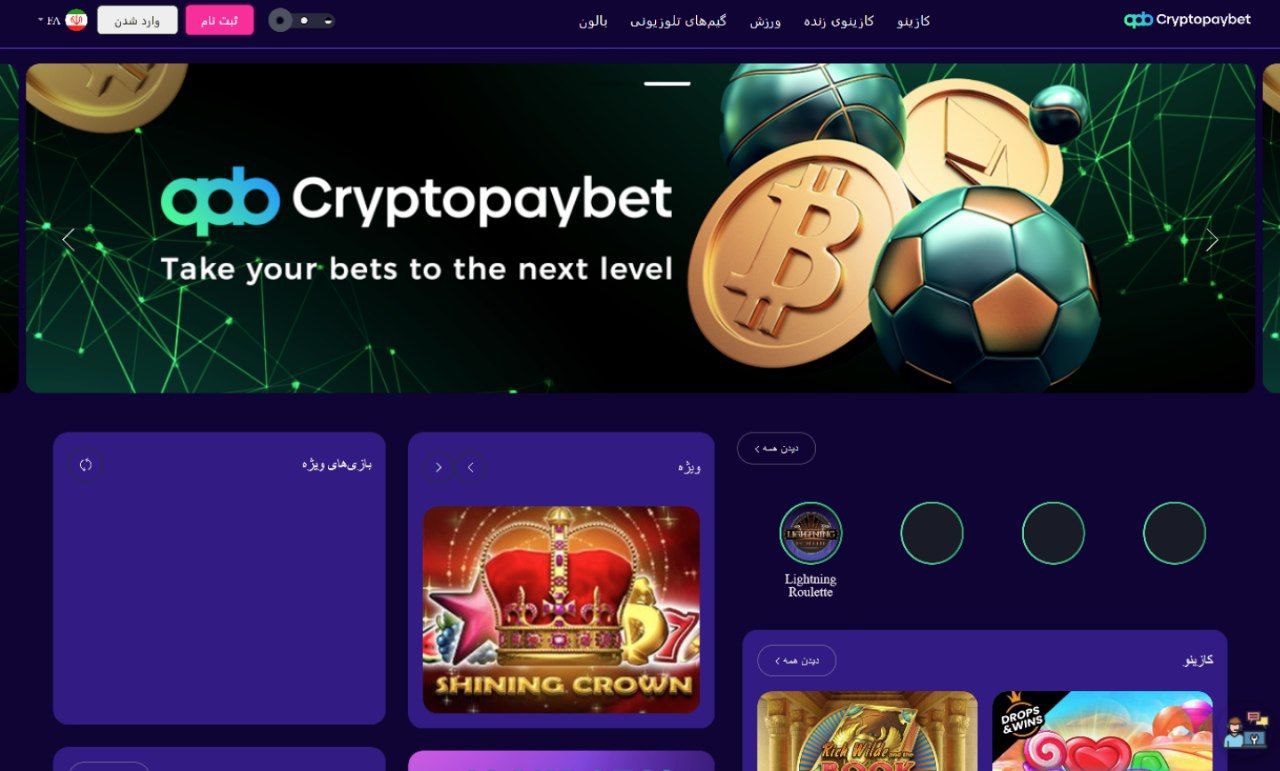Open the Shining Crown game thumbnail
The height and width of the screenshot is (771, 1280).
point(561,609)
